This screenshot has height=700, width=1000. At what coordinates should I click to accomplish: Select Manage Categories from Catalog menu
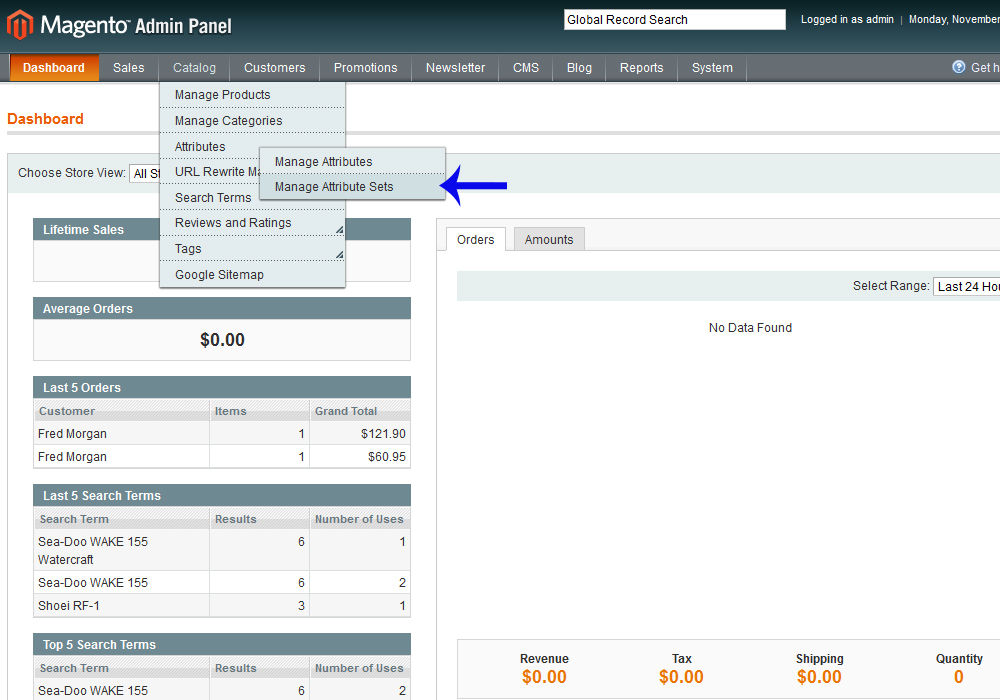[253, 120]
